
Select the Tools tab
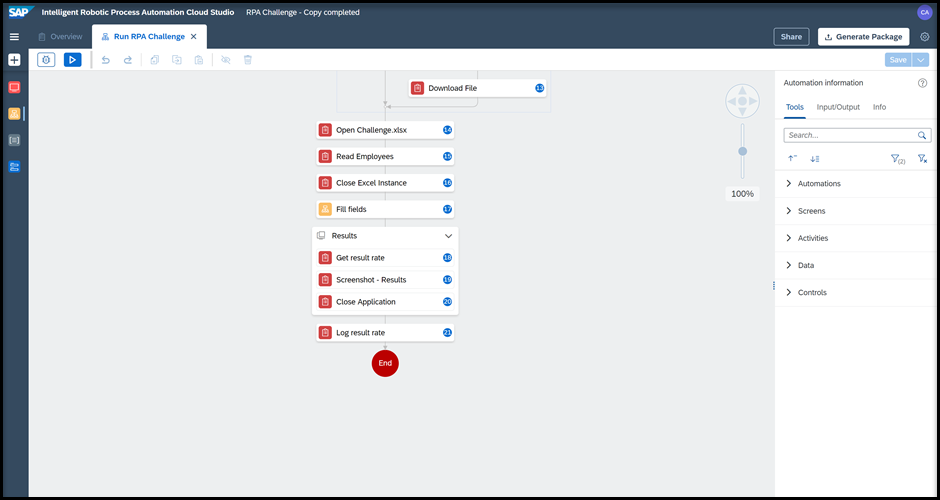pos(795,107)
